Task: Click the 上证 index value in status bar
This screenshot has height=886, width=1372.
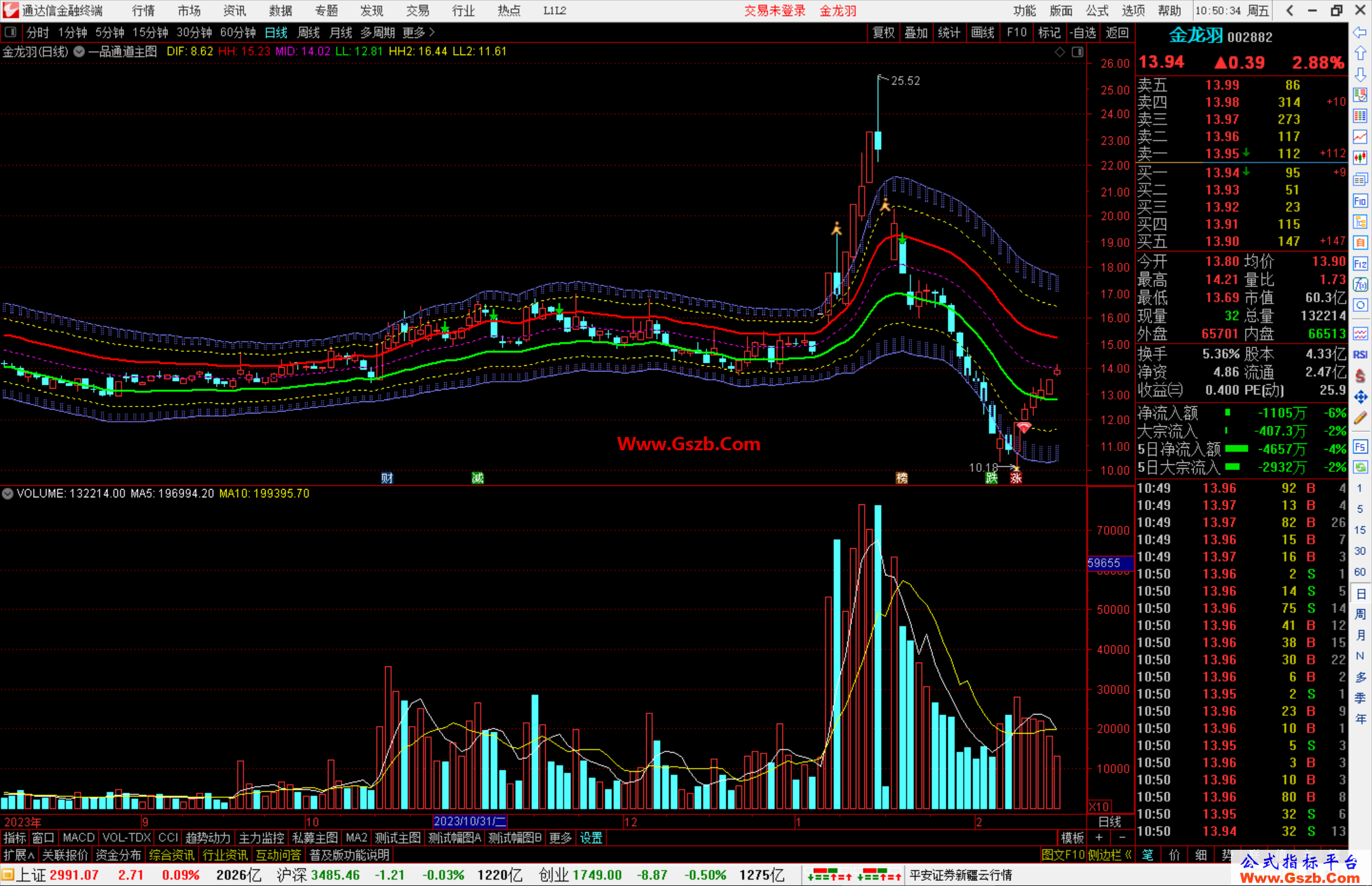Action: click(74, 875)
